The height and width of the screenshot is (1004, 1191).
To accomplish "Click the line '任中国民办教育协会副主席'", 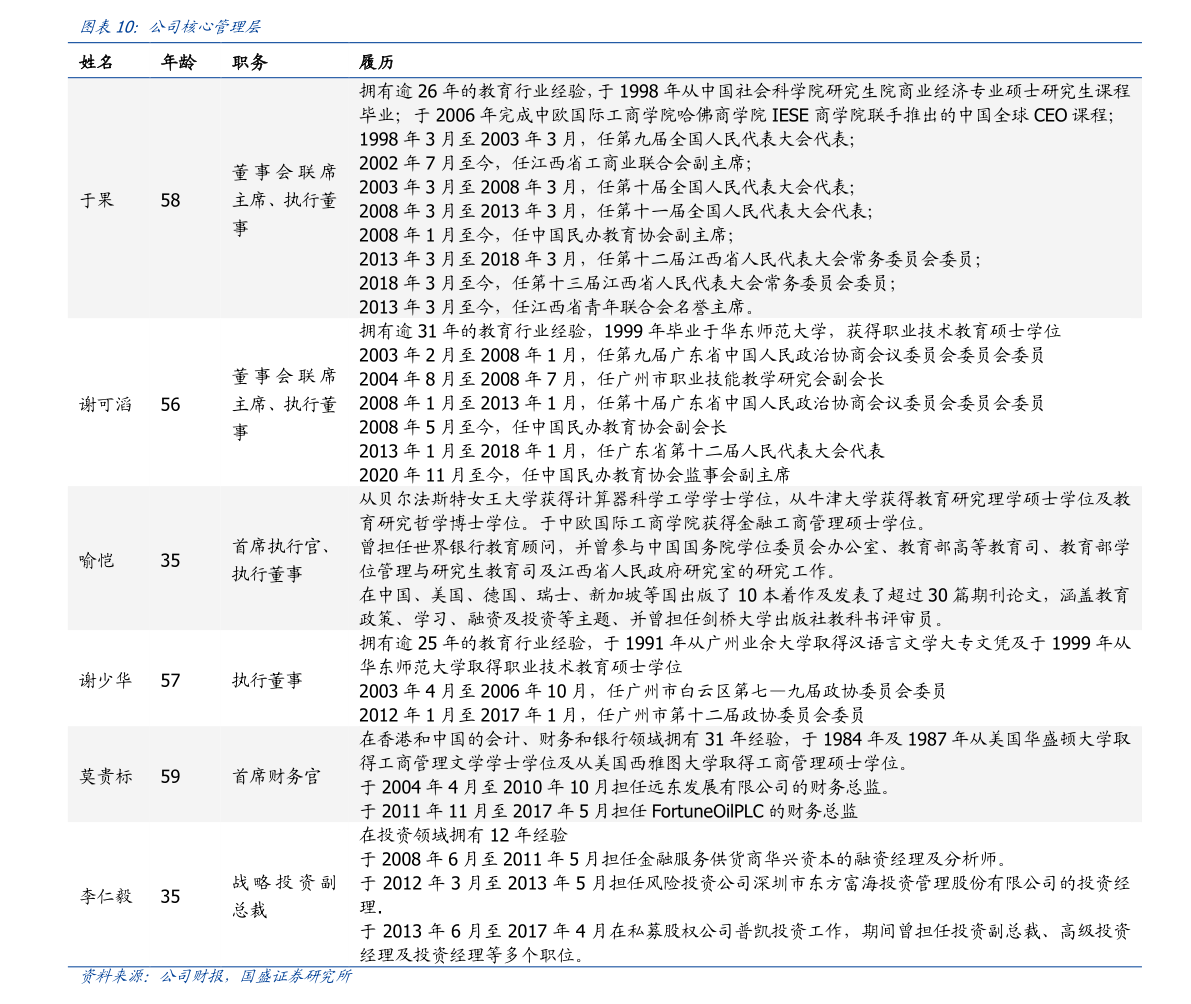I will pos(547,235).
